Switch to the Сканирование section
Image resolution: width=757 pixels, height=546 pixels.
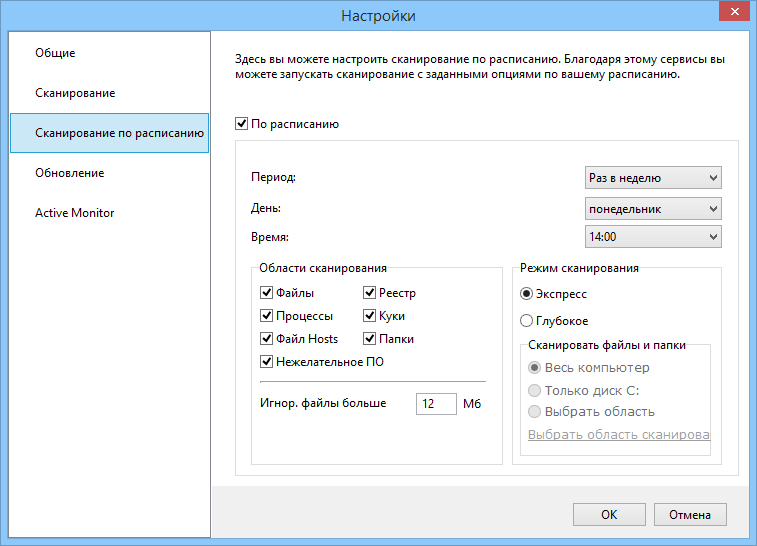point(75,93)
